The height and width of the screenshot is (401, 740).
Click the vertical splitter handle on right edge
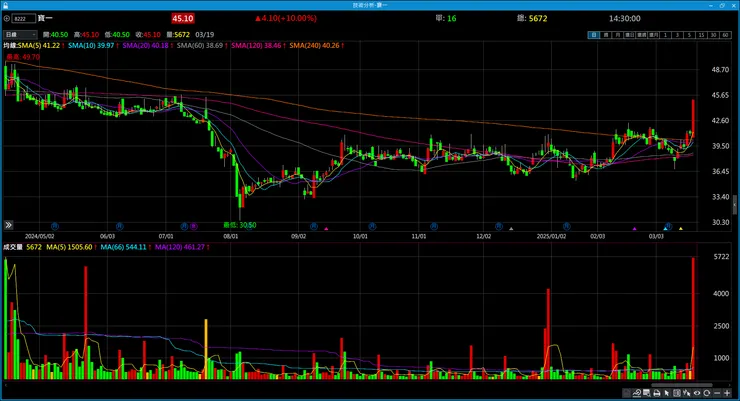pyautogui.click(x=734, y=205)
